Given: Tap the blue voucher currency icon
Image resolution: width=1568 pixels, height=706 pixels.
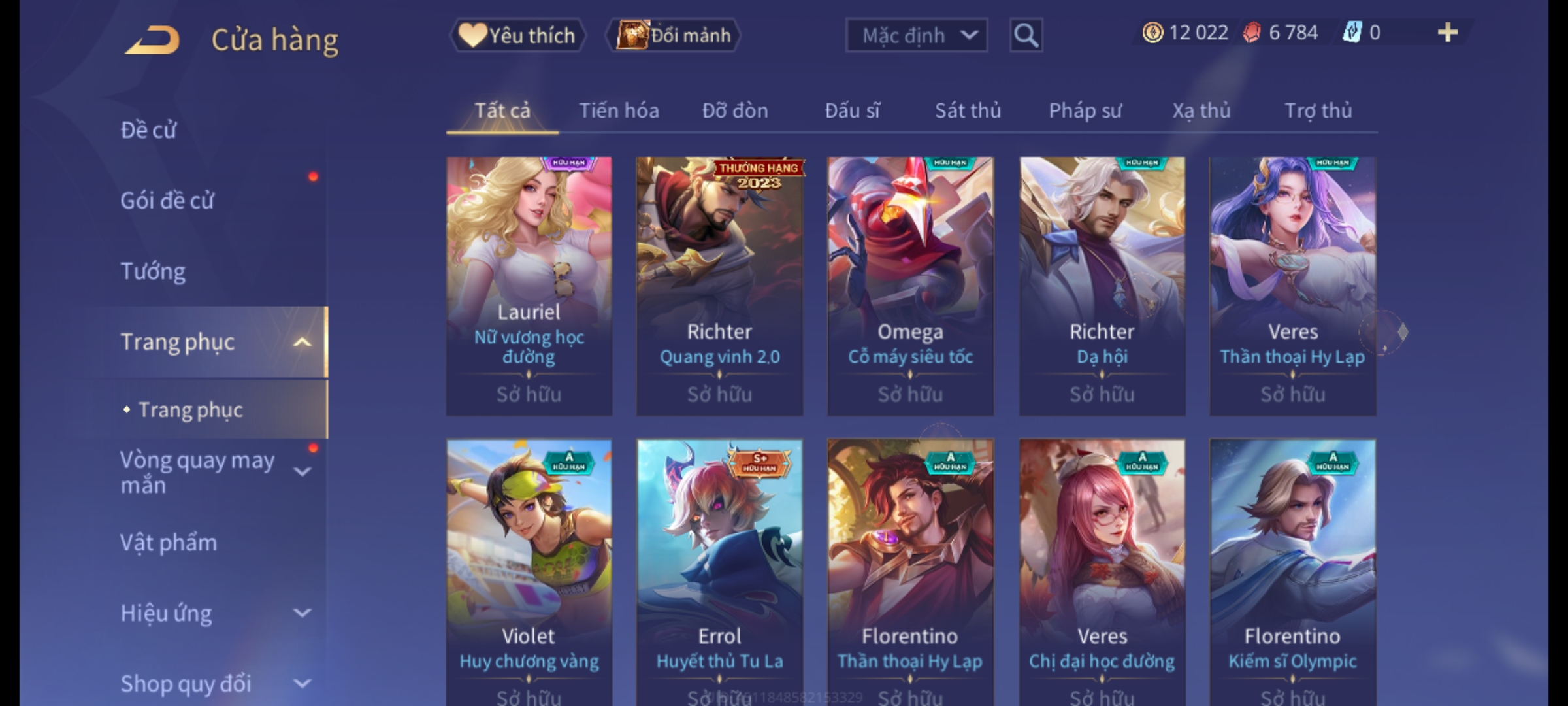Looking at the screenshot, I should (x=1352, y=33).
